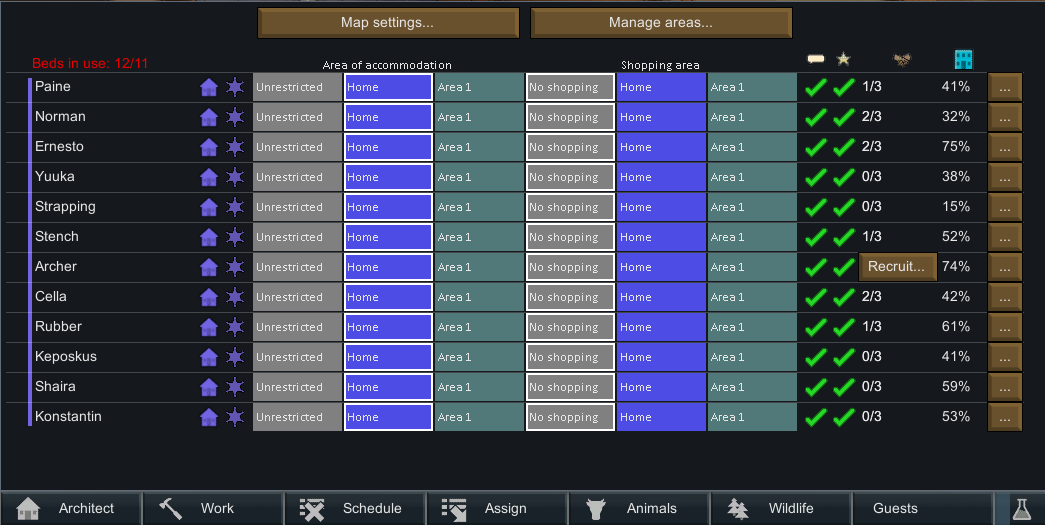Open the research flask icon in bottom bar
The height and width of the screenshot is (525, 1045).
pos(1020,508)
